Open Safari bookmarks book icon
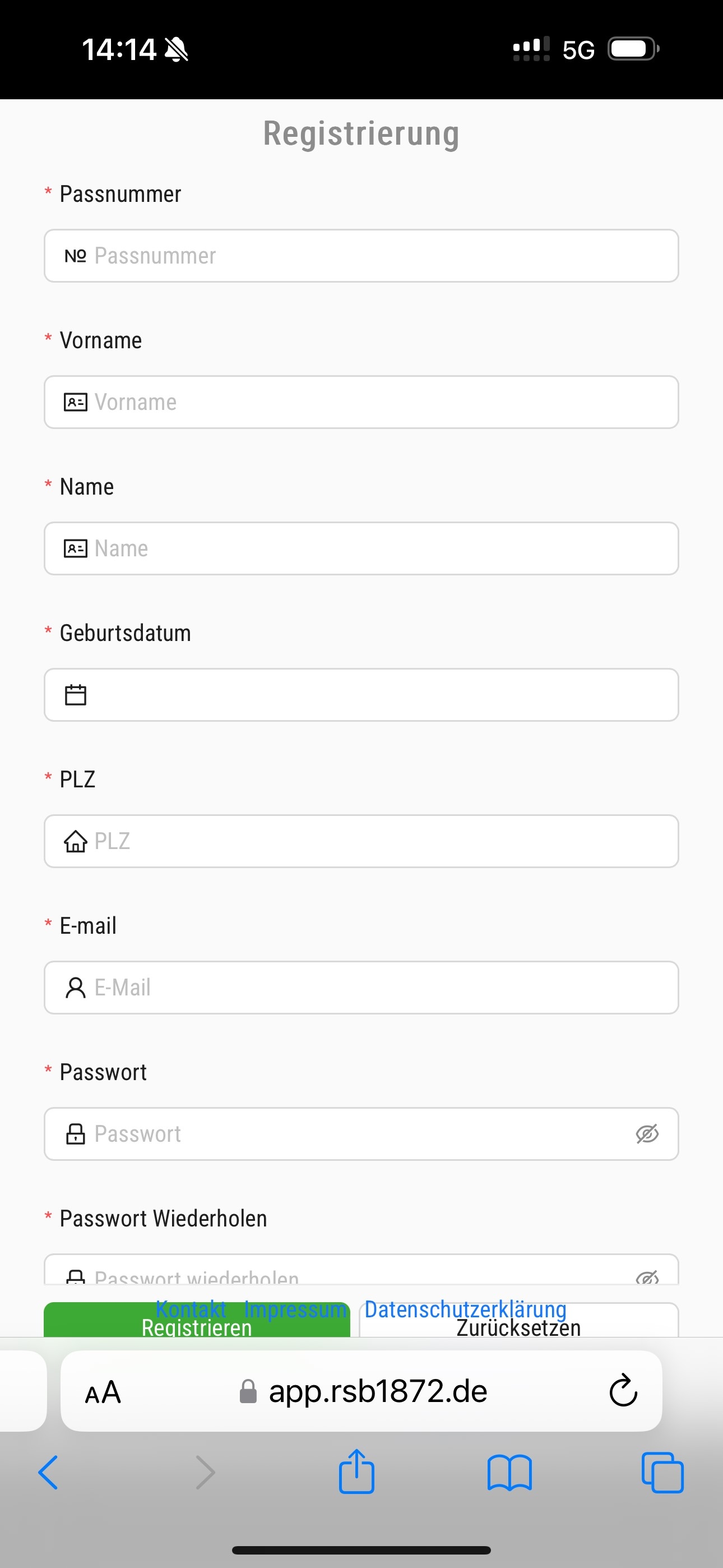723x1568 pixels. coord(509,1473)
